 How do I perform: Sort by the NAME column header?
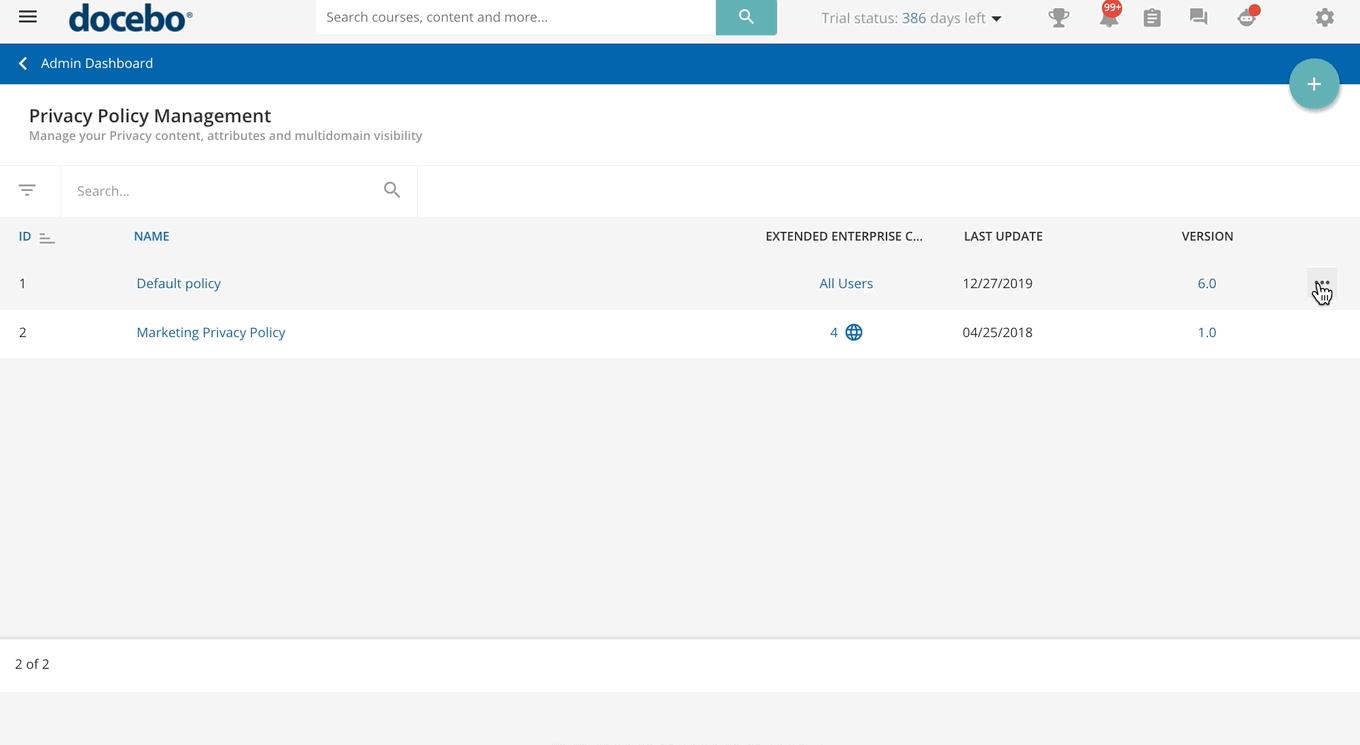(x=151, y=237)
